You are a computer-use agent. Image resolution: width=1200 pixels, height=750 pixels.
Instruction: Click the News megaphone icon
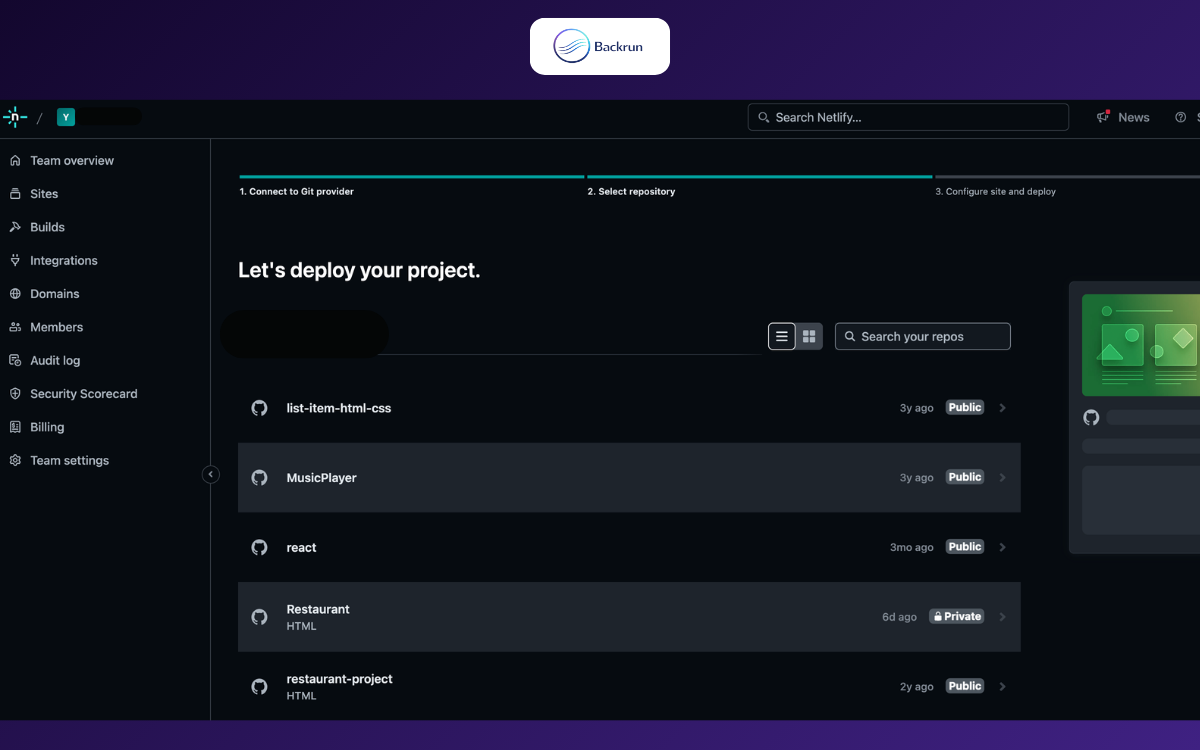1103,117
